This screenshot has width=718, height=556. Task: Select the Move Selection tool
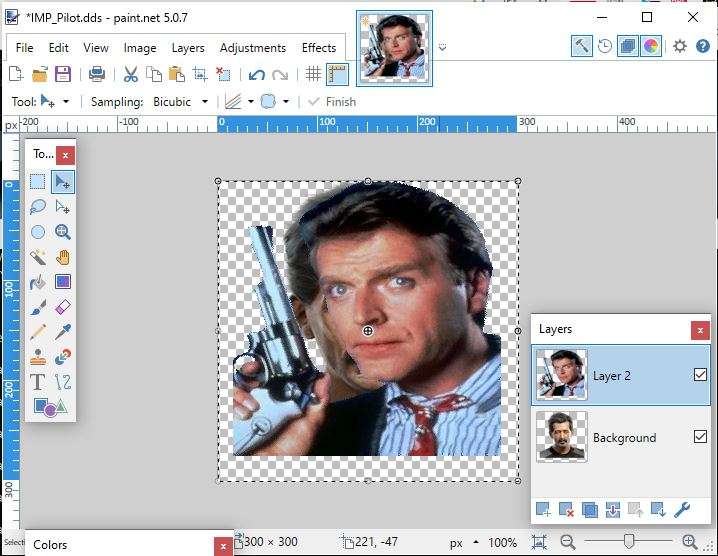click(63, 207)
